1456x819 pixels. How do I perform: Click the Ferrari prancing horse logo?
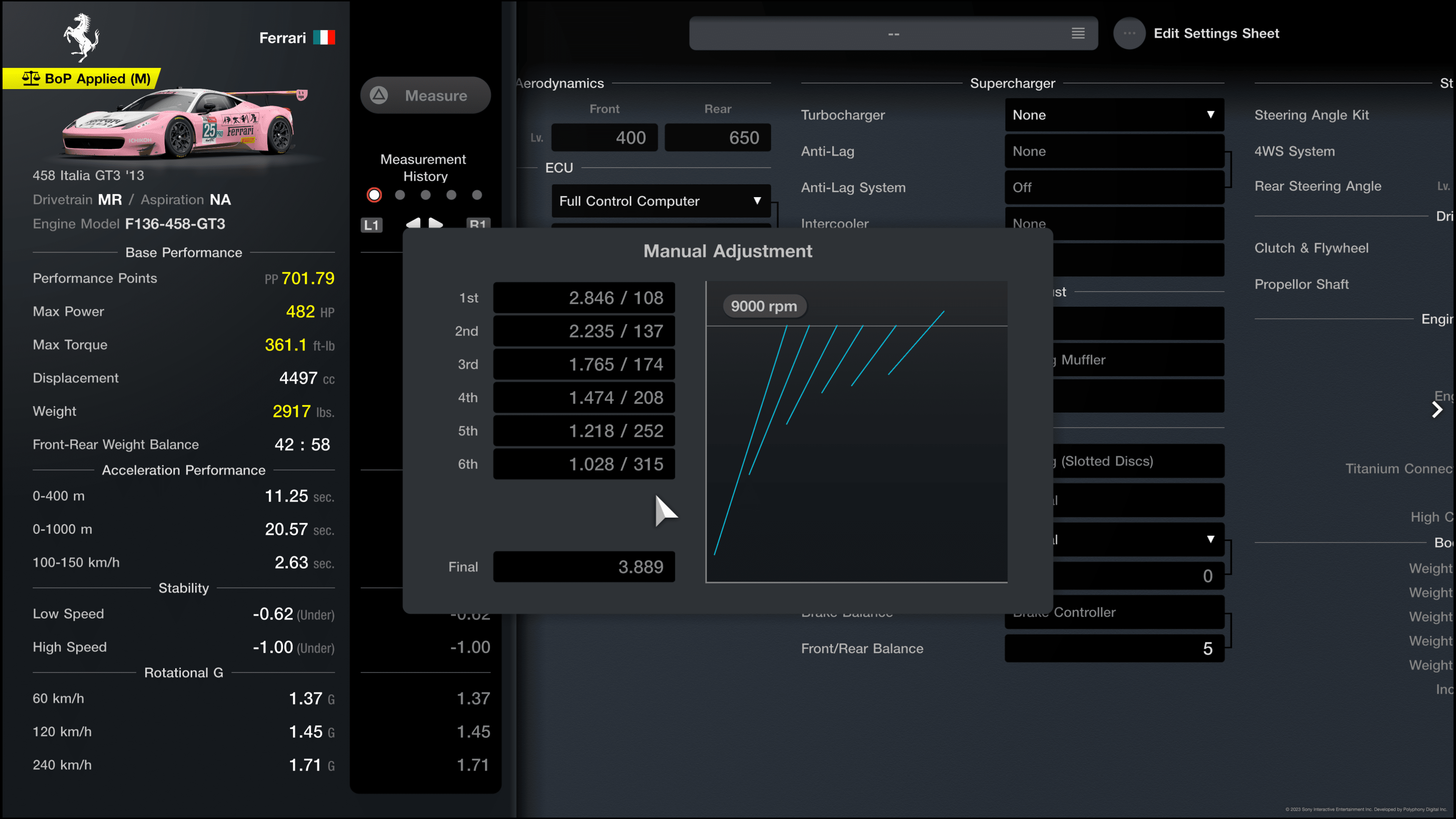pos(82,37)
